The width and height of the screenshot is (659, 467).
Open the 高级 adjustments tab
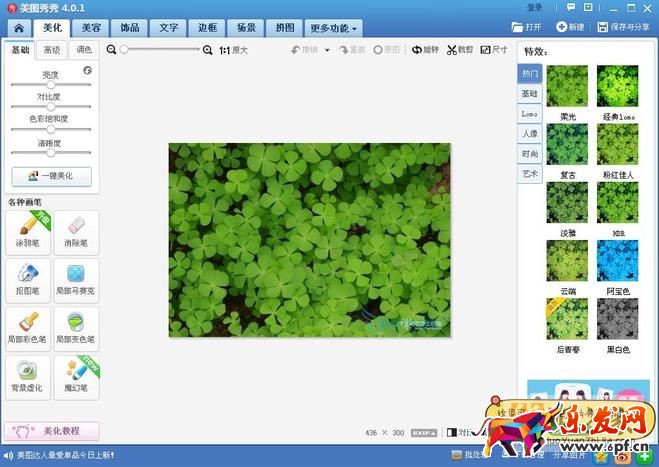51,49
